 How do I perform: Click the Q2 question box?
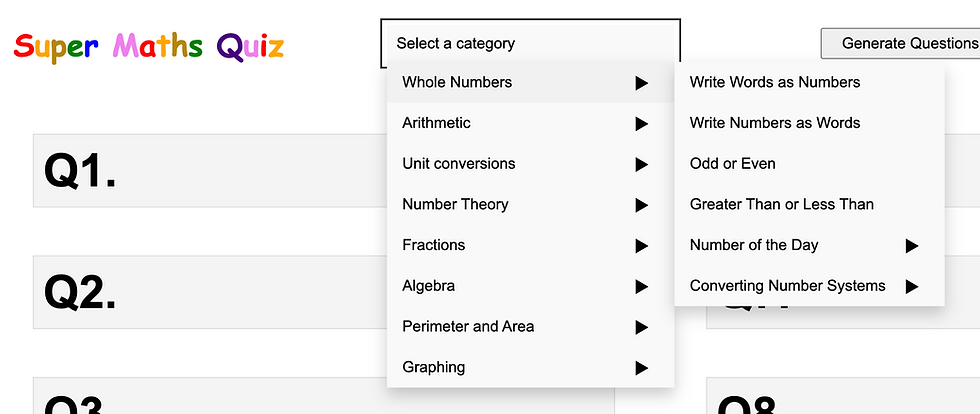coord(200,292)
